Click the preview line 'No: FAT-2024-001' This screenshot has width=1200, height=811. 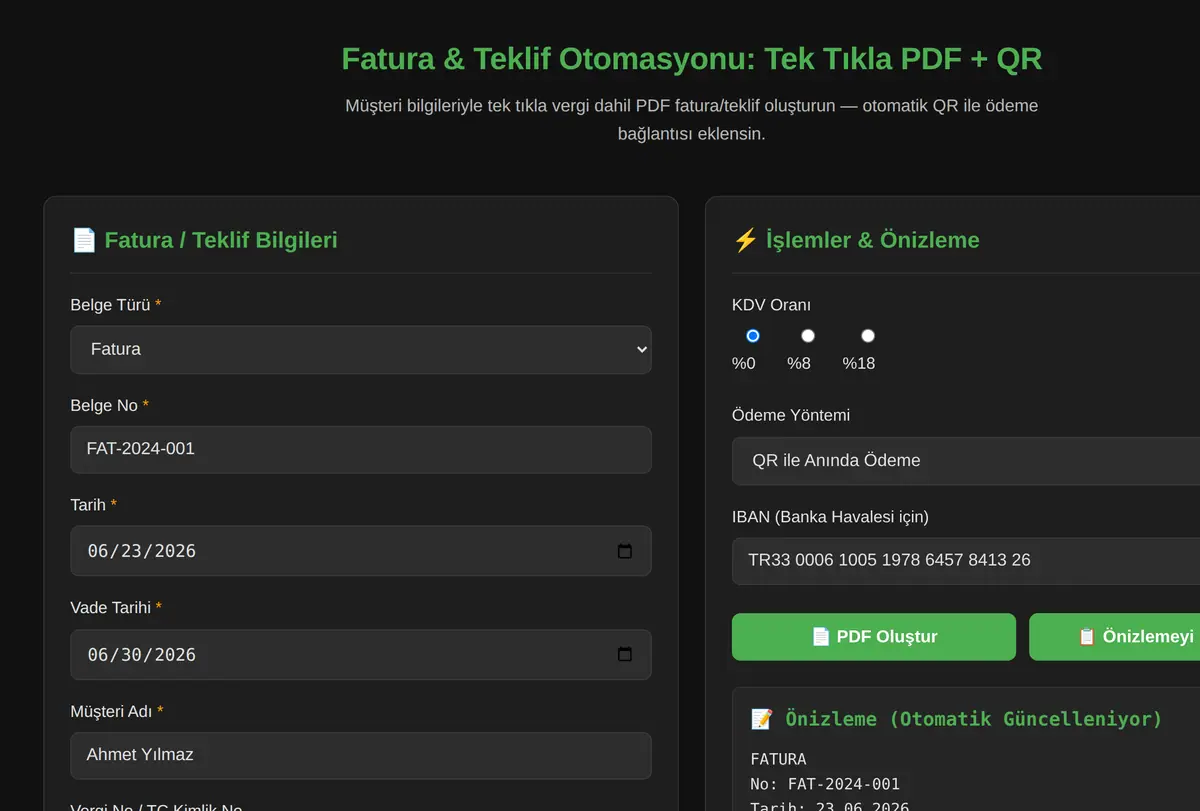click(x=825, y=784)
